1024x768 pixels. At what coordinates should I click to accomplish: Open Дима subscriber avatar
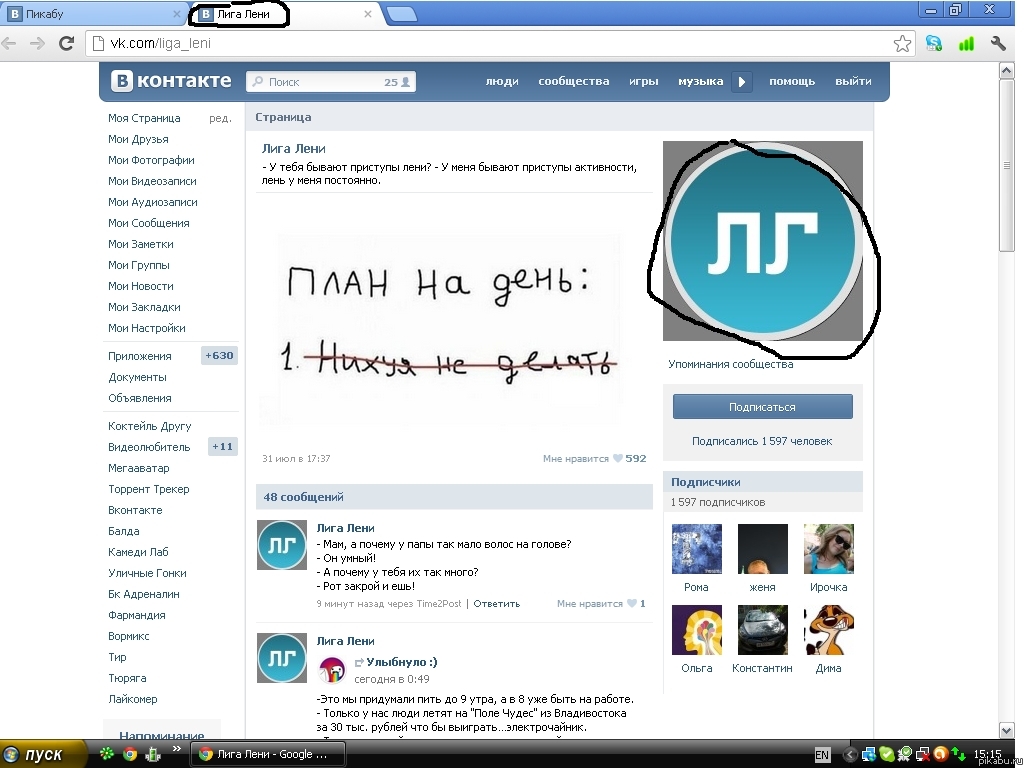coord(829,630)
